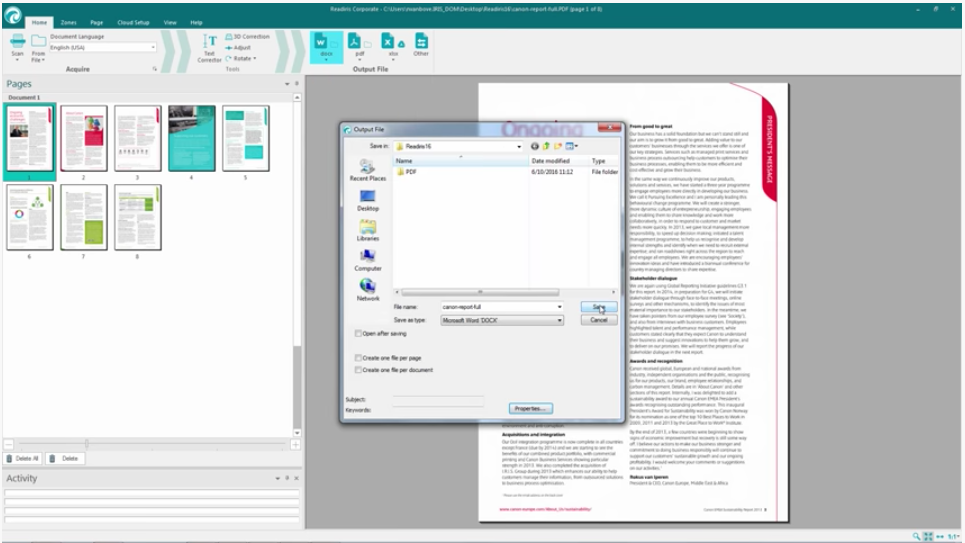The image size is (965, 543).
Task: Click the Back navigation icon in dialog
Action: 534,147
